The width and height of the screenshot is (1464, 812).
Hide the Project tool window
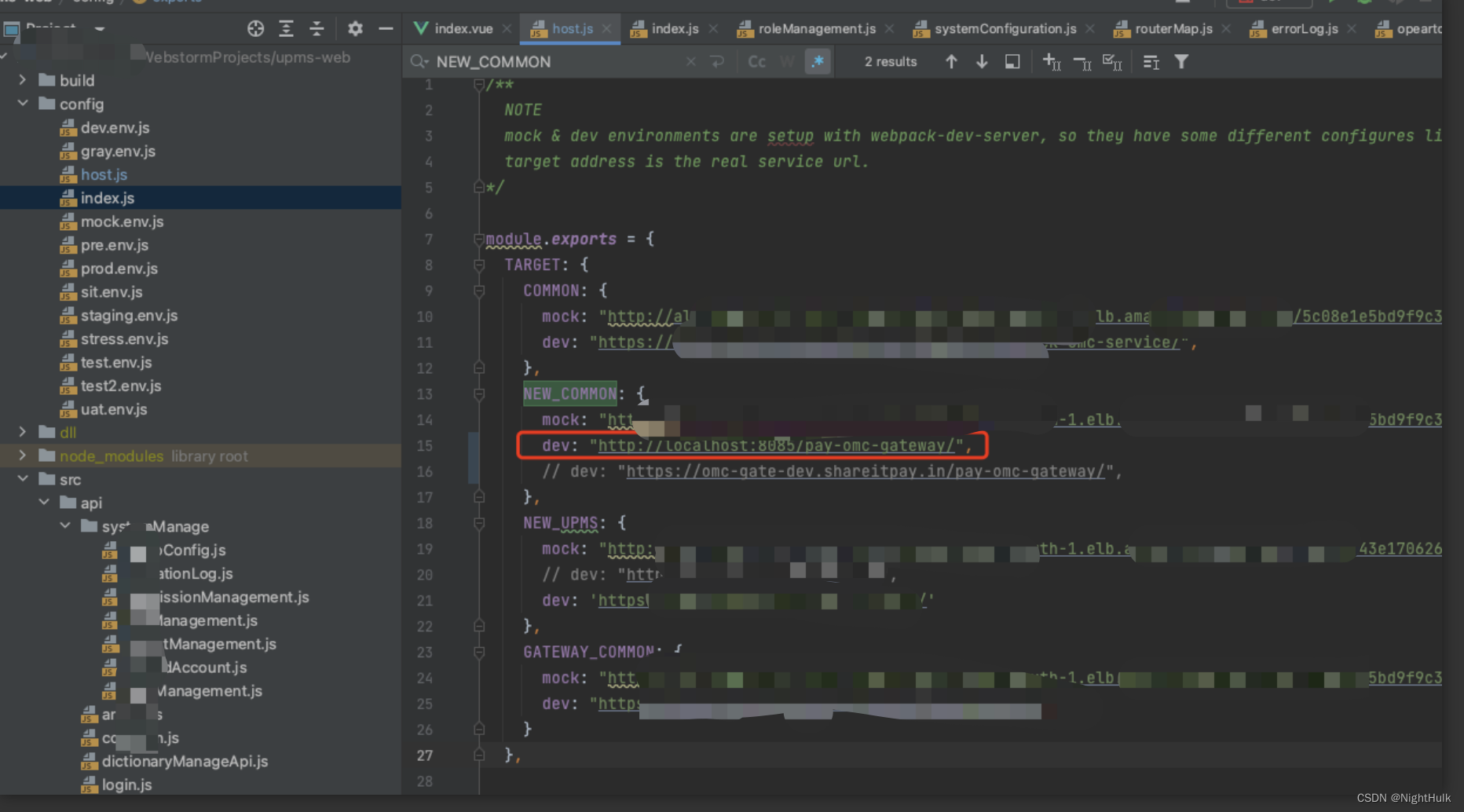tap(386, 29)
